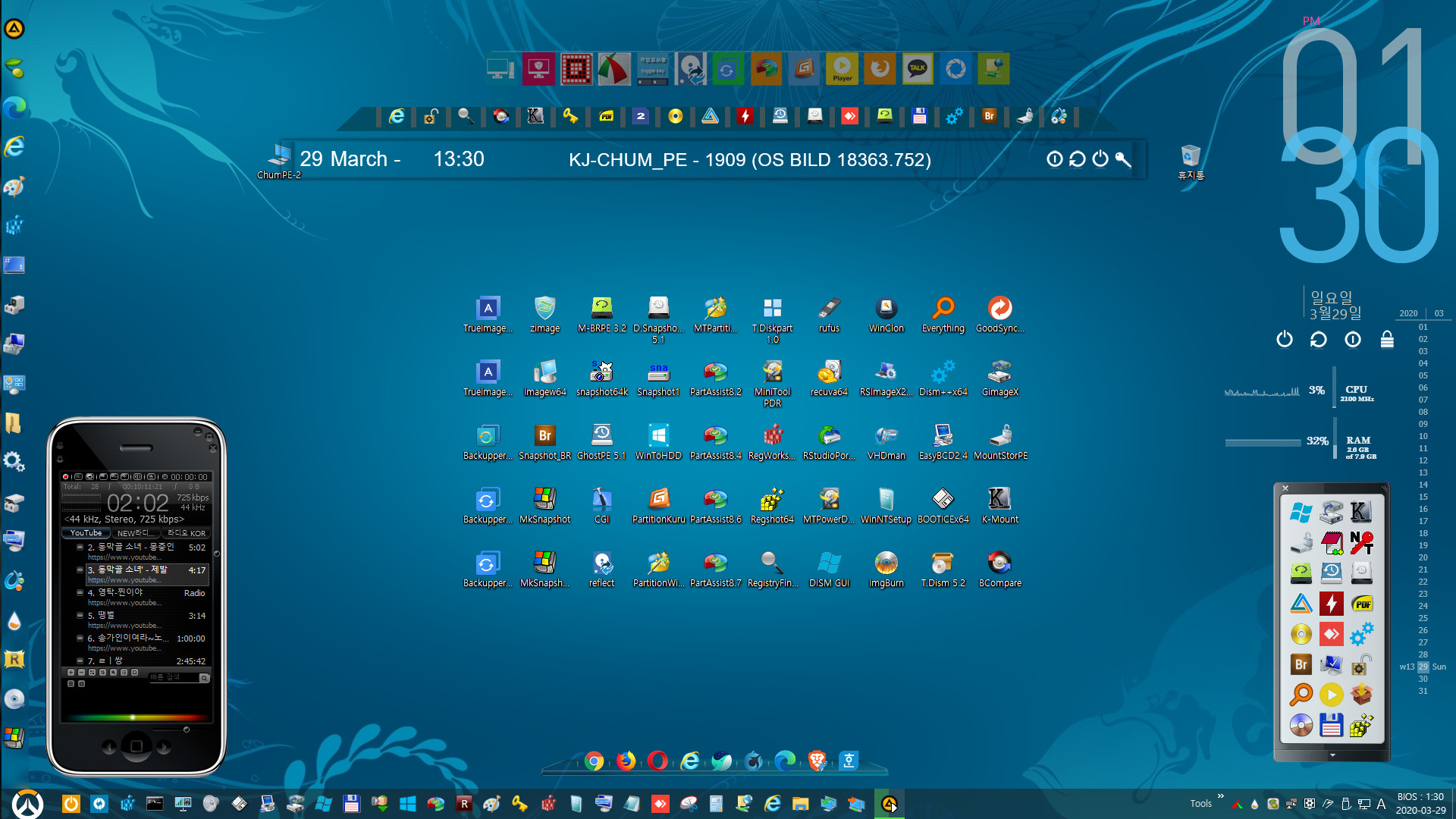
Task: Open the Player icon in the top dock
Action: click(x=842, y=69)
